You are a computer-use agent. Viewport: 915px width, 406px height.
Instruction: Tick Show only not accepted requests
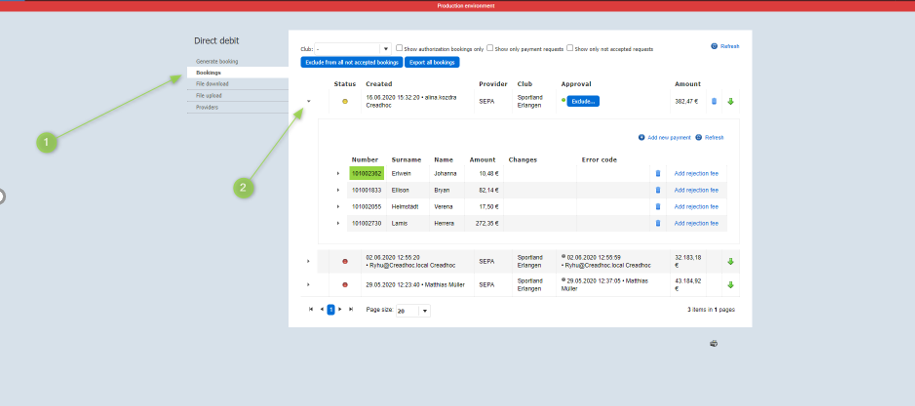click(570, 47)
